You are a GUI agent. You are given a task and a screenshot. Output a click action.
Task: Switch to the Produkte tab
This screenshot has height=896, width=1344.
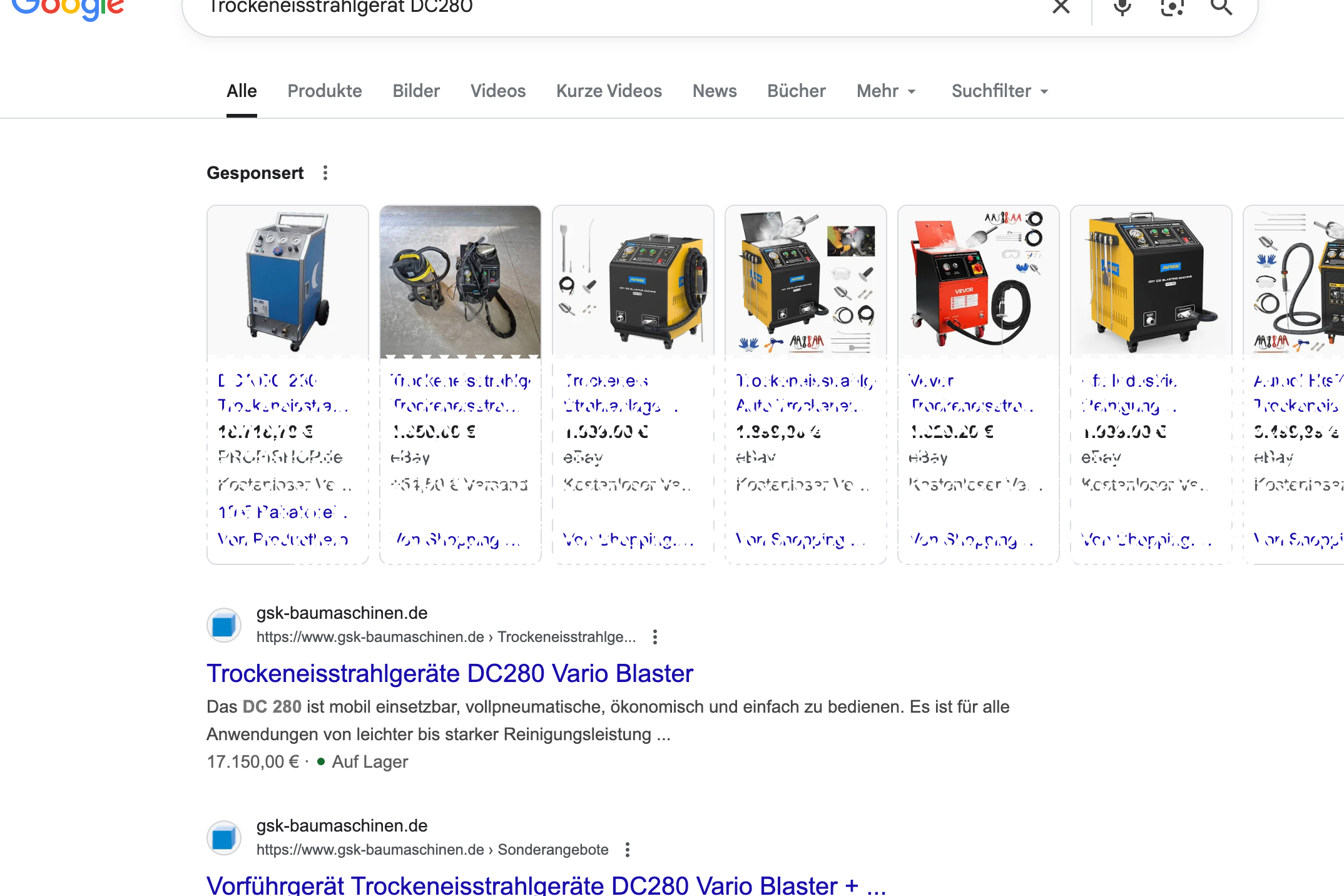pos(325,91)
